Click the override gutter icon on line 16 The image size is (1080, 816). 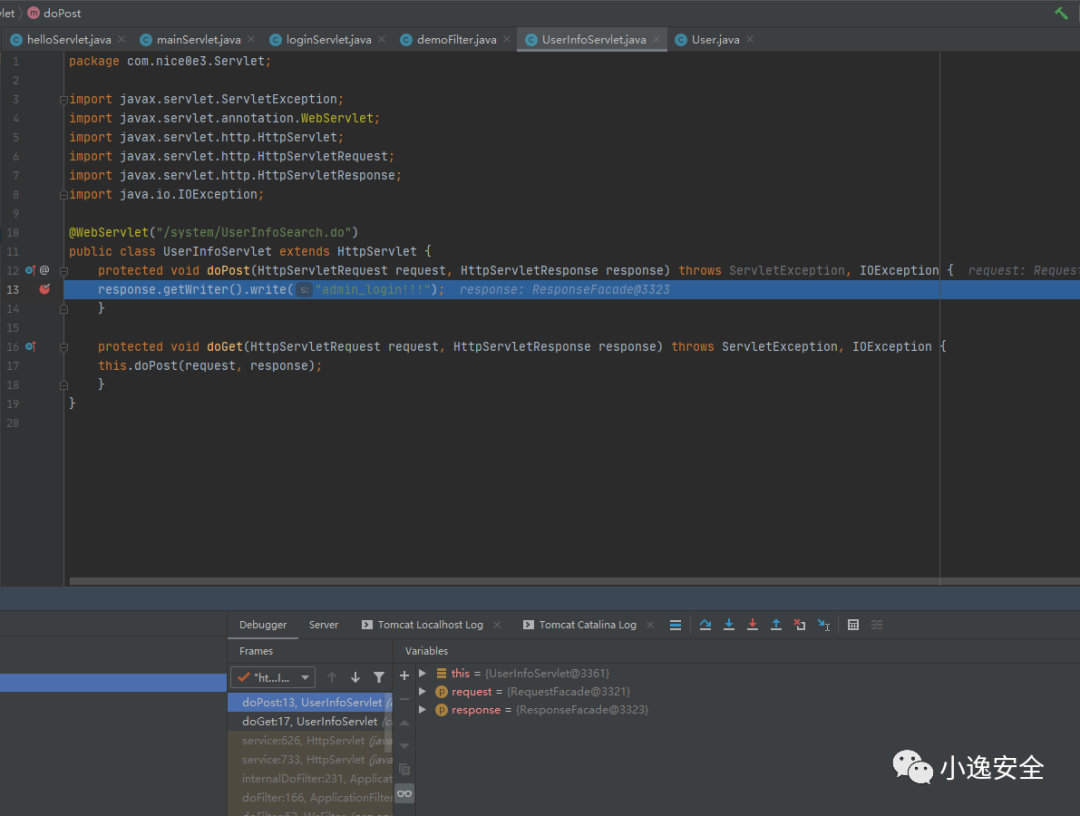(x=30, y=346)
